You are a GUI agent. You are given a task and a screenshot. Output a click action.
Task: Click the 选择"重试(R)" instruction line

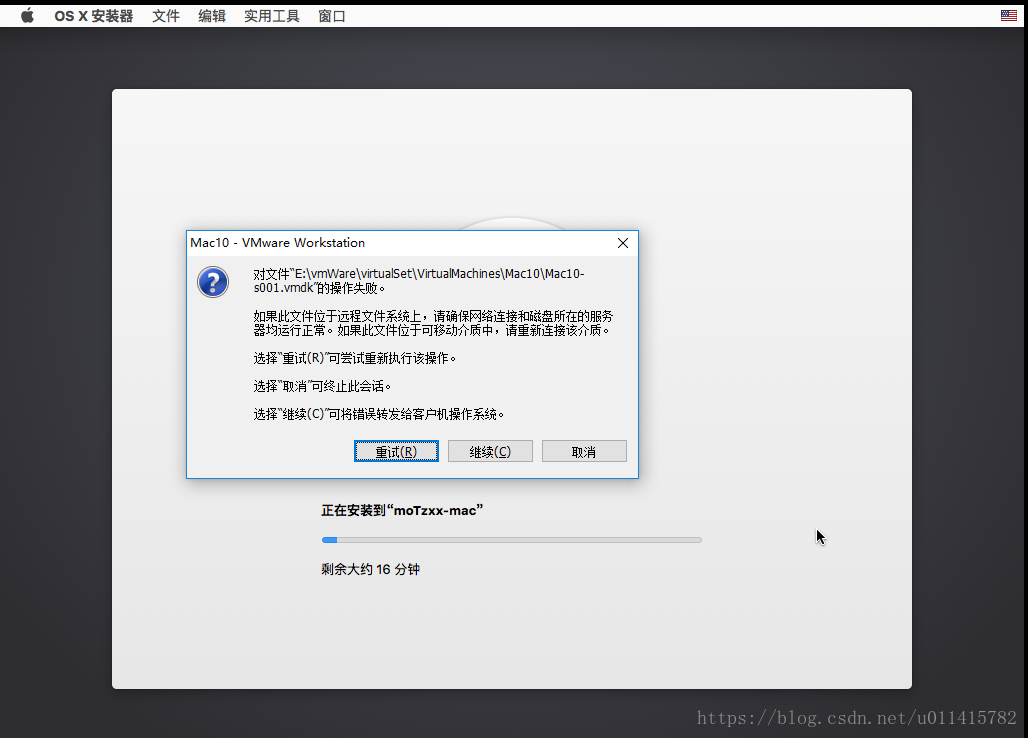tap(355, 358)
